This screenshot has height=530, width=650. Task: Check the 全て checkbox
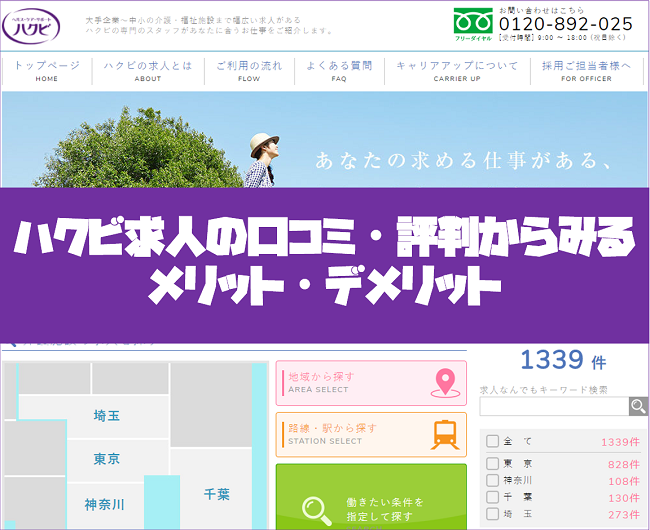click(x=492, y=441)
